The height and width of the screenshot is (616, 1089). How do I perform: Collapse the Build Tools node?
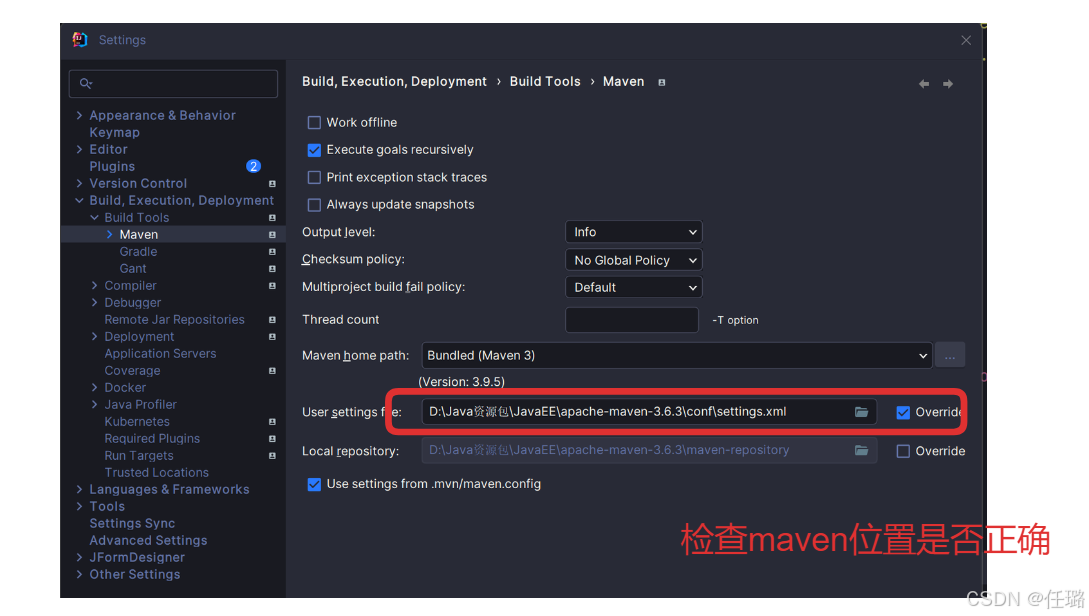(94, 218)
